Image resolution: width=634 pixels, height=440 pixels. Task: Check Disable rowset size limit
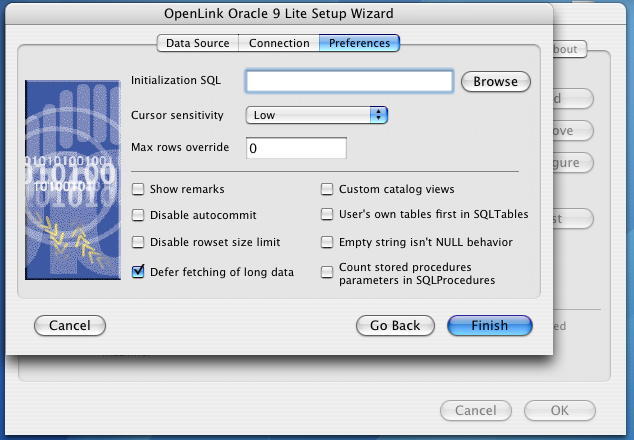click(138, 242)
